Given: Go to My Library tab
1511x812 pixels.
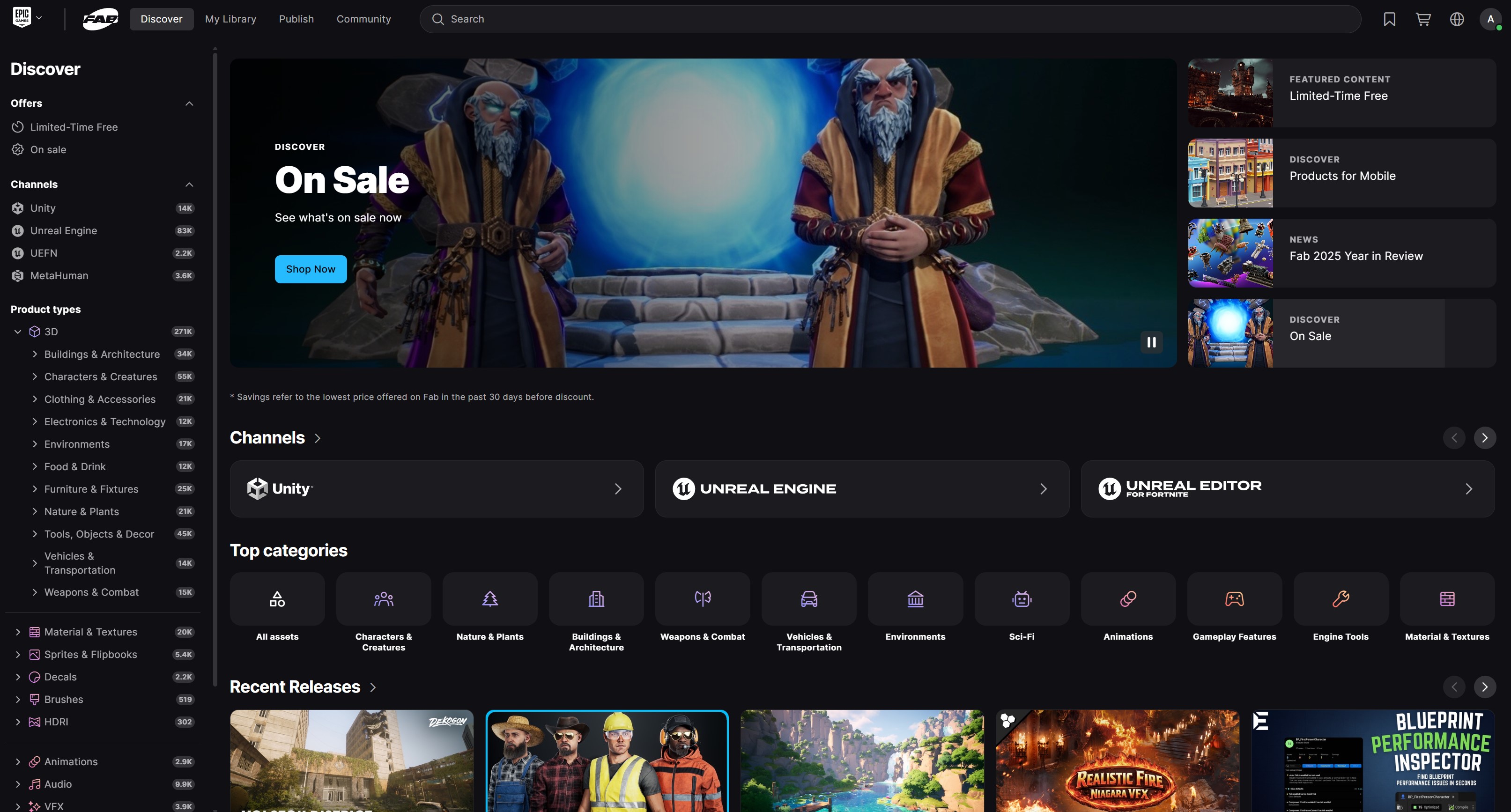Looking at the screenshot, I should [230, 19].
